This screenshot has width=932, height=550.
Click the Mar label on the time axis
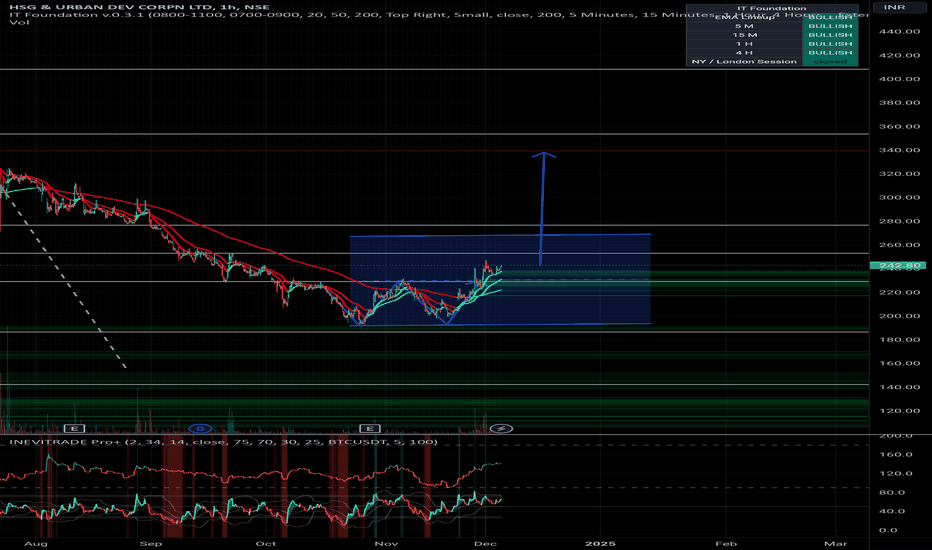pyautogui.click(x=836, y=543)
